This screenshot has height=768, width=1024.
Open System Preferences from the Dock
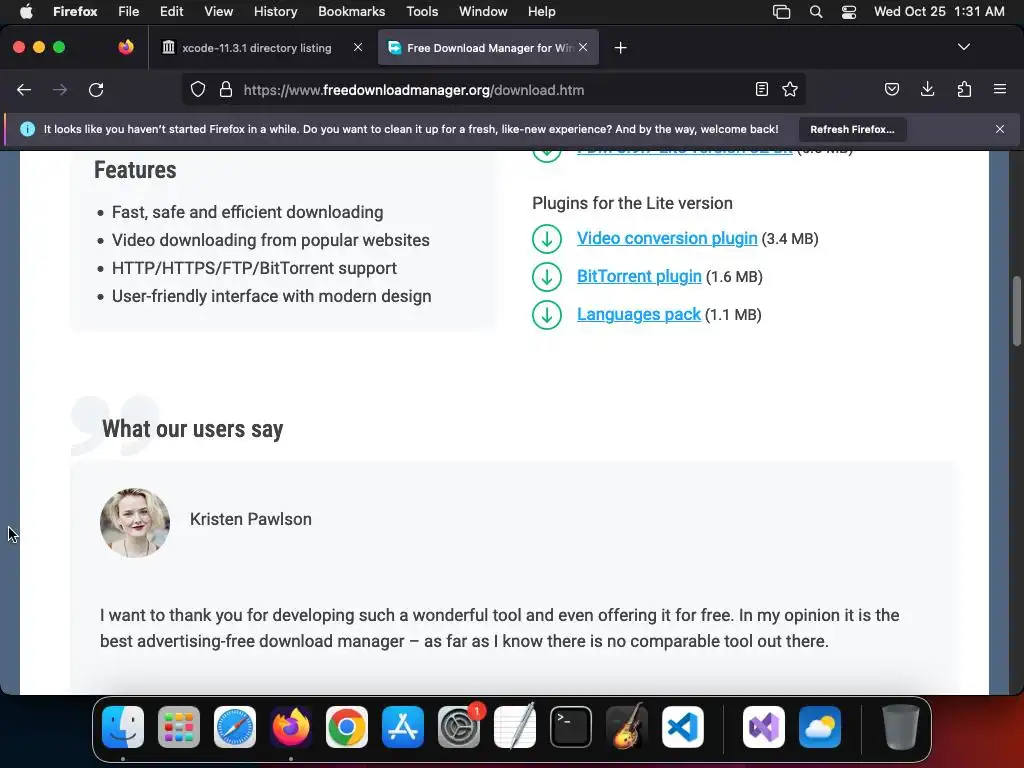click(459, 727)
